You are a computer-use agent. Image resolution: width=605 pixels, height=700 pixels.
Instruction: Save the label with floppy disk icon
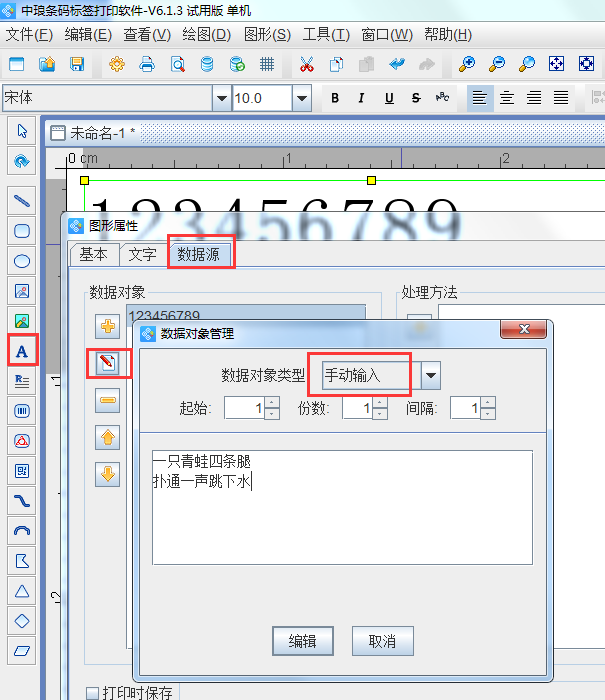(77, 64)
